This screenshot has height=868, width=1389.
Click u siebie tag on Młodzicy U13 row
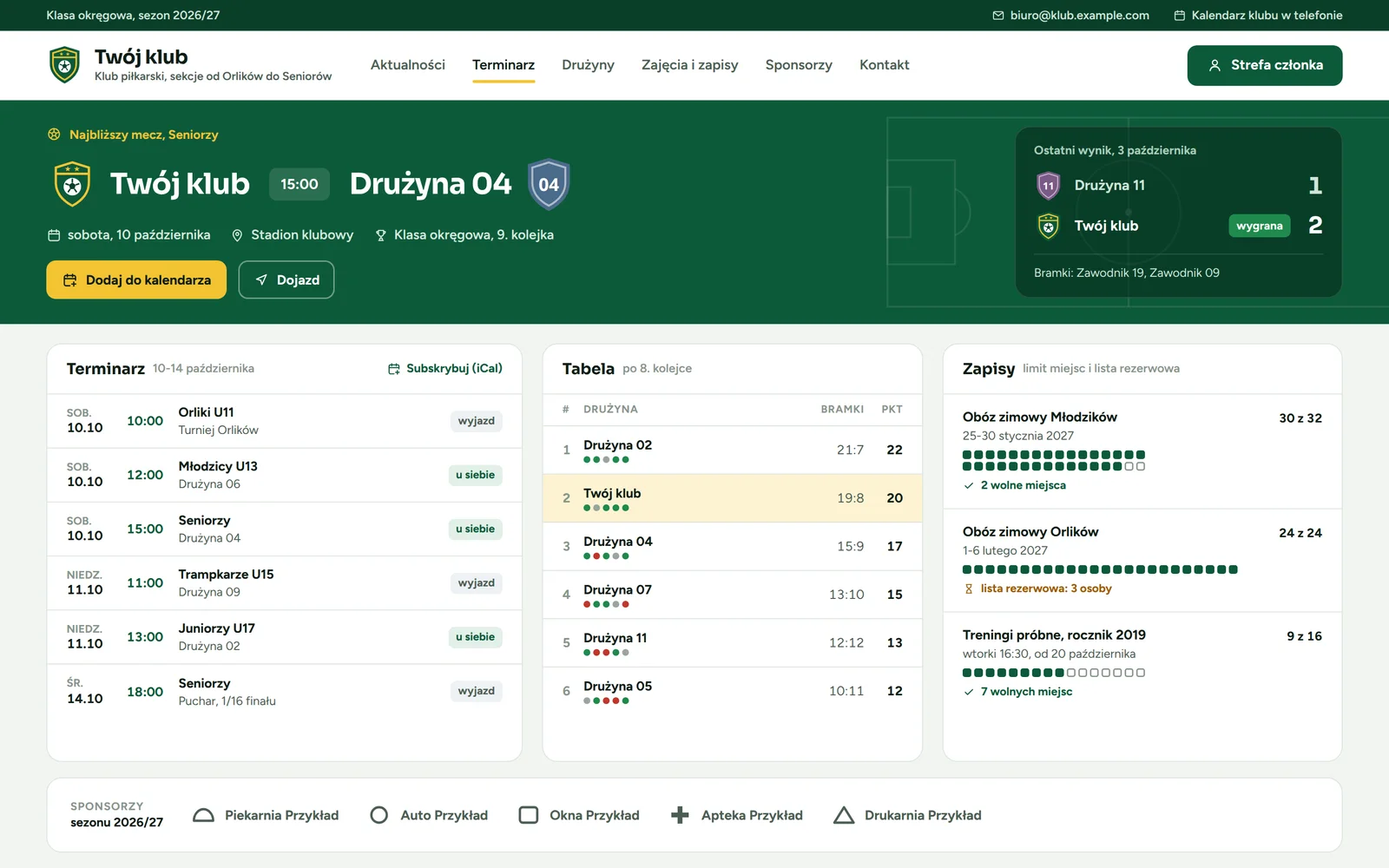coord(476,475)
